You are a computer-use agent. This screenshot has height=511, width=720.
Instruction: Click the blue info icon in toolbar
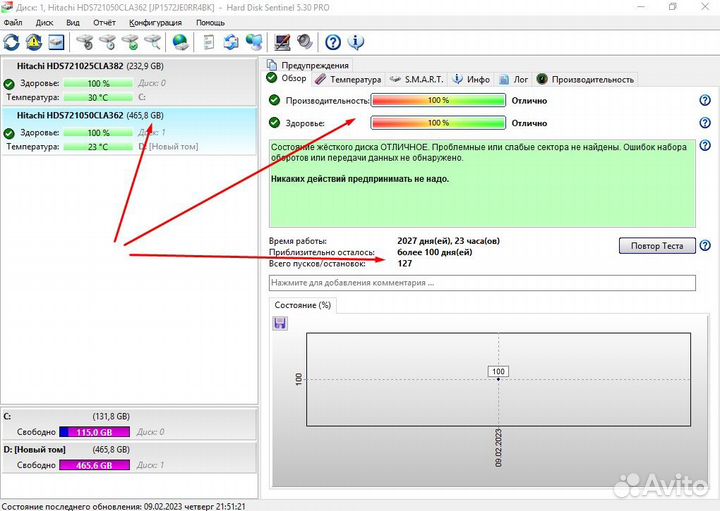pos(355,42)
